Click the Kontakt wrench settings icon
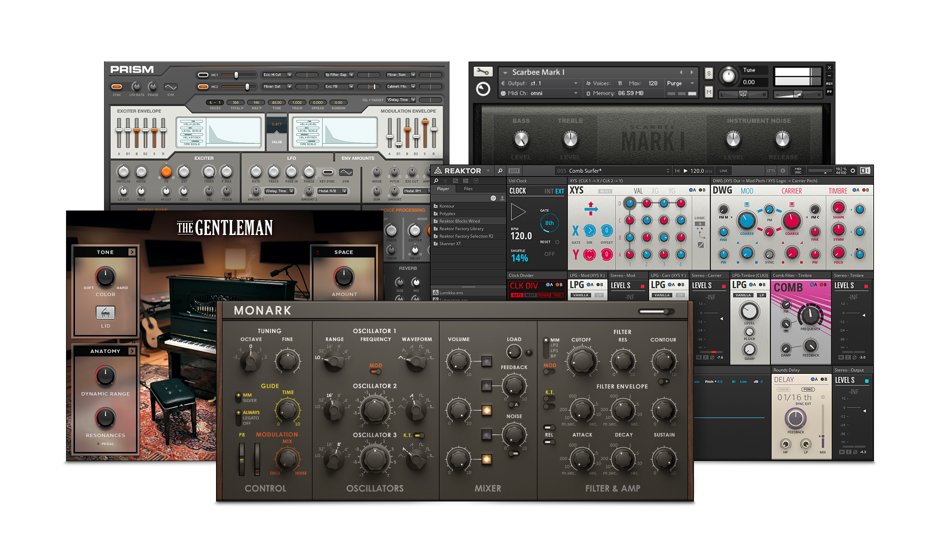The width and height of the screenshot is (940, 540). click(483, 72)
